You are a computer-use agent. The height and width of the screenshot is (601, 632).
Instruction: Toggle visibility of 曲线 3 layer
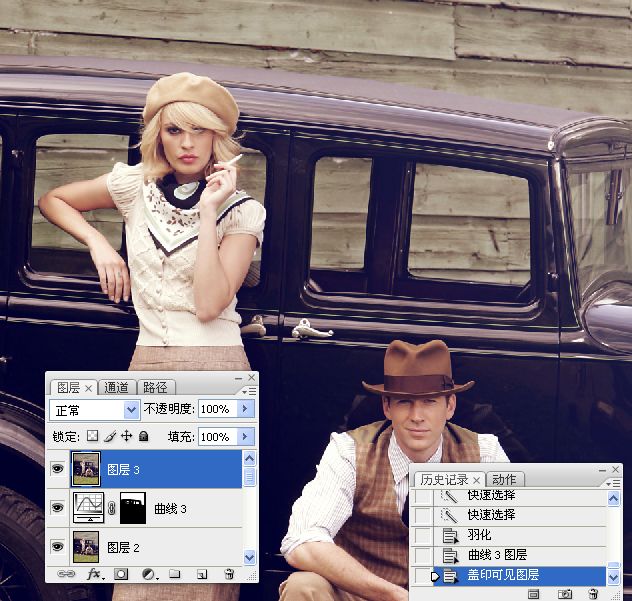click(x=58, y=507)
